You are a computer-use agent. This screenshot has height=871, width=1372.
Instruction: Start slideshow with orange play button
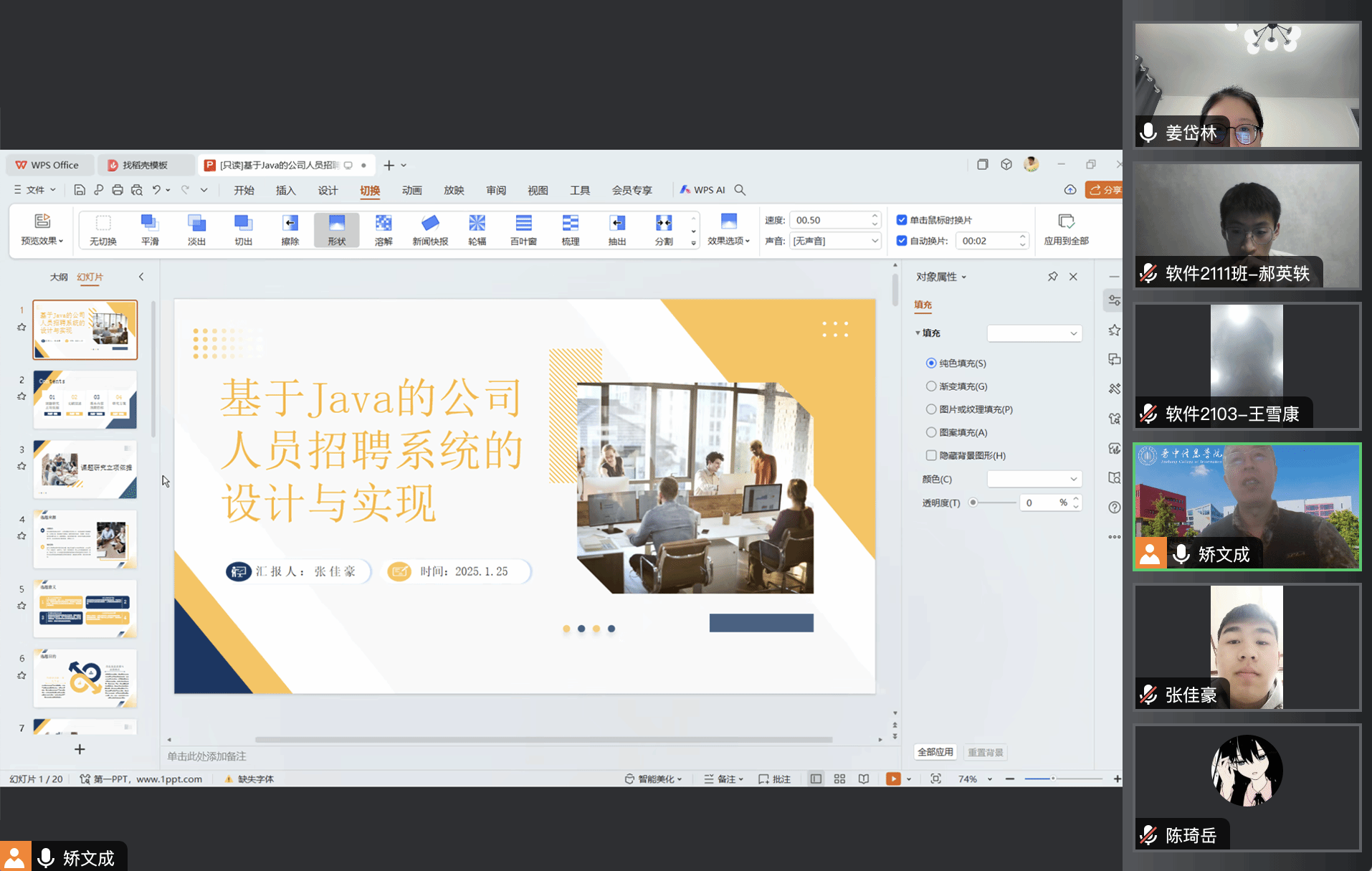pyautogui.click(x=893, y=779)
